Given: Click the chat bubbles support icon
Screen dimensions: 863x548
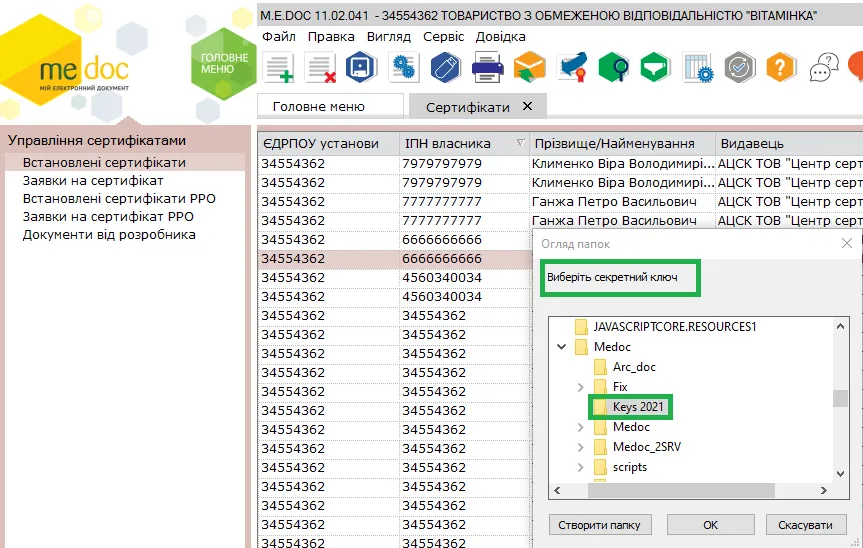Looking at the screenshot, I should [824, 68].
